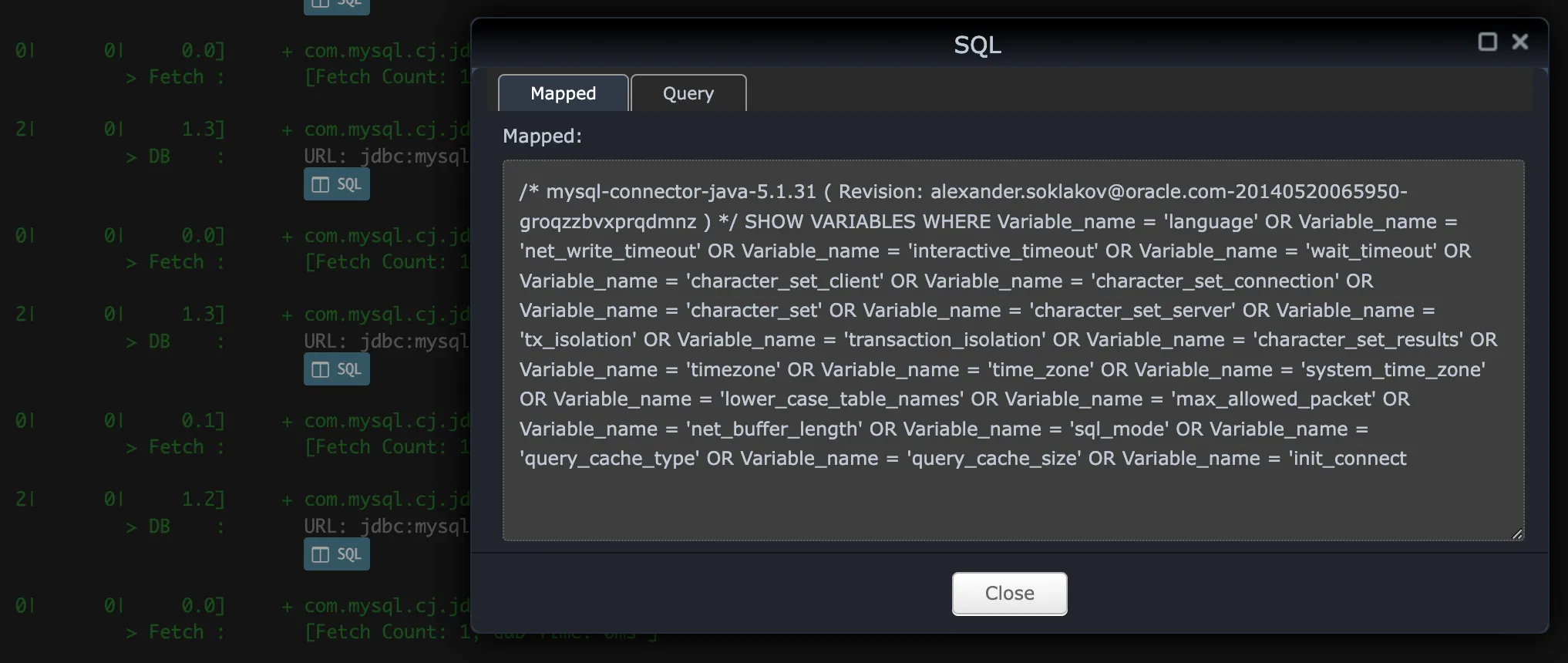Expand the plus on the topmost 0.0] row
Screen dimensions: 1568x663
pyautogui.click(x=287, y=52)
